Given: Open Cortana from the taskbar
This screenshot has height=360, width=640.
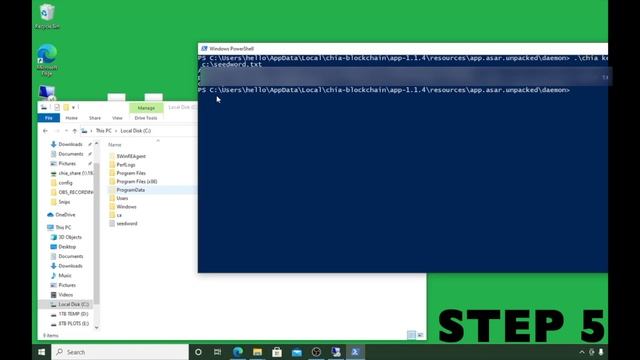Looking at the screenshot, I should point(198,352).
